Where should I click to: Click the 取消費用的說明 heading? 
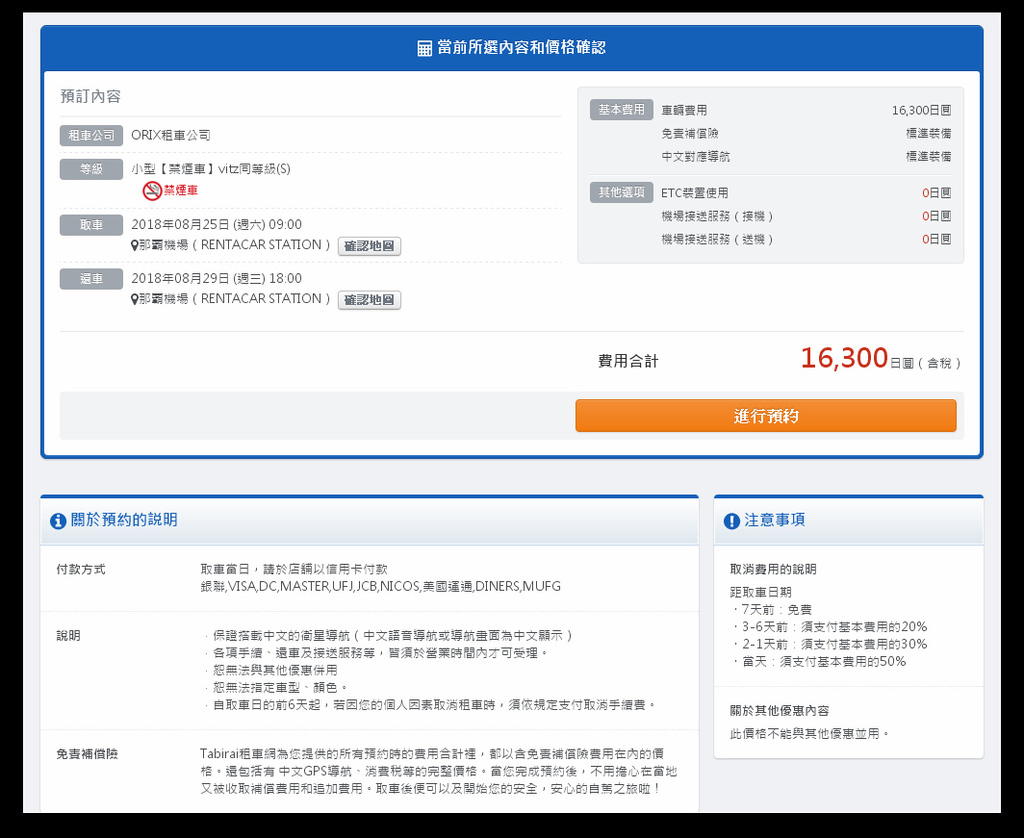click(773, 569)
